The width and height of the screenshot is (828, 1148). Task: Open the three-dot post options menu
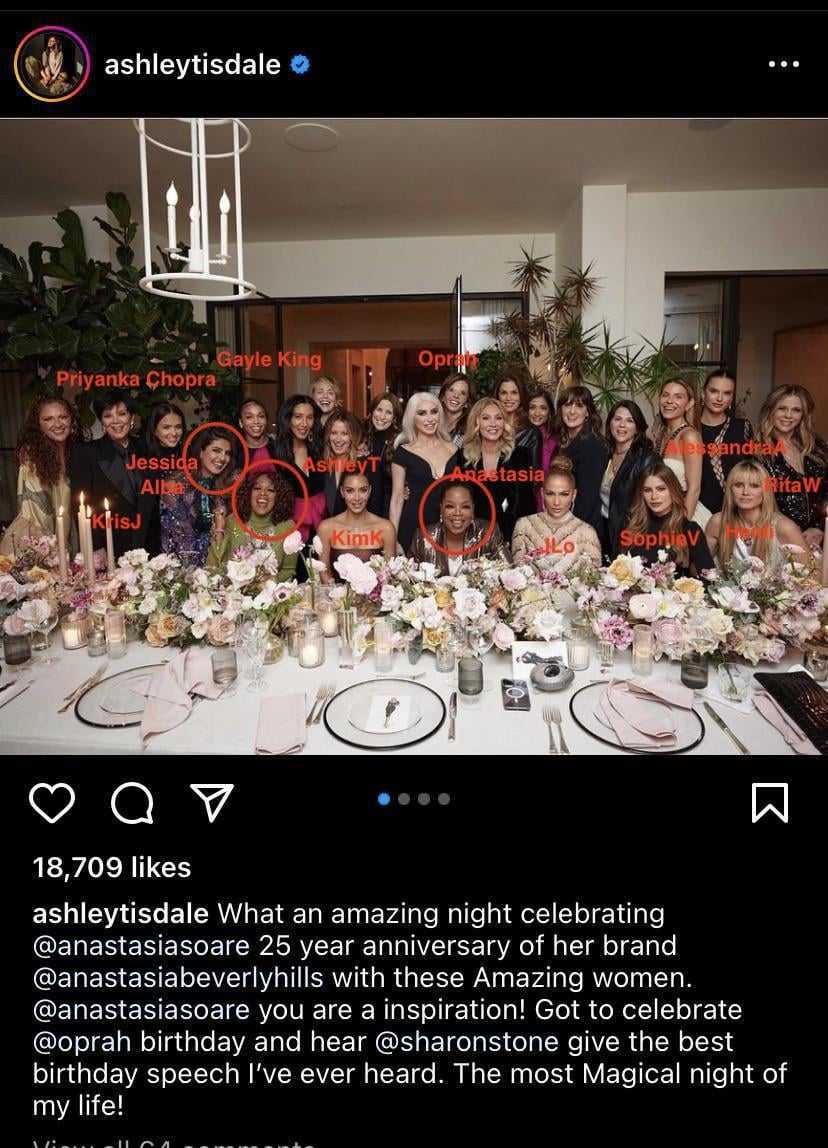[x=783, y=64]
